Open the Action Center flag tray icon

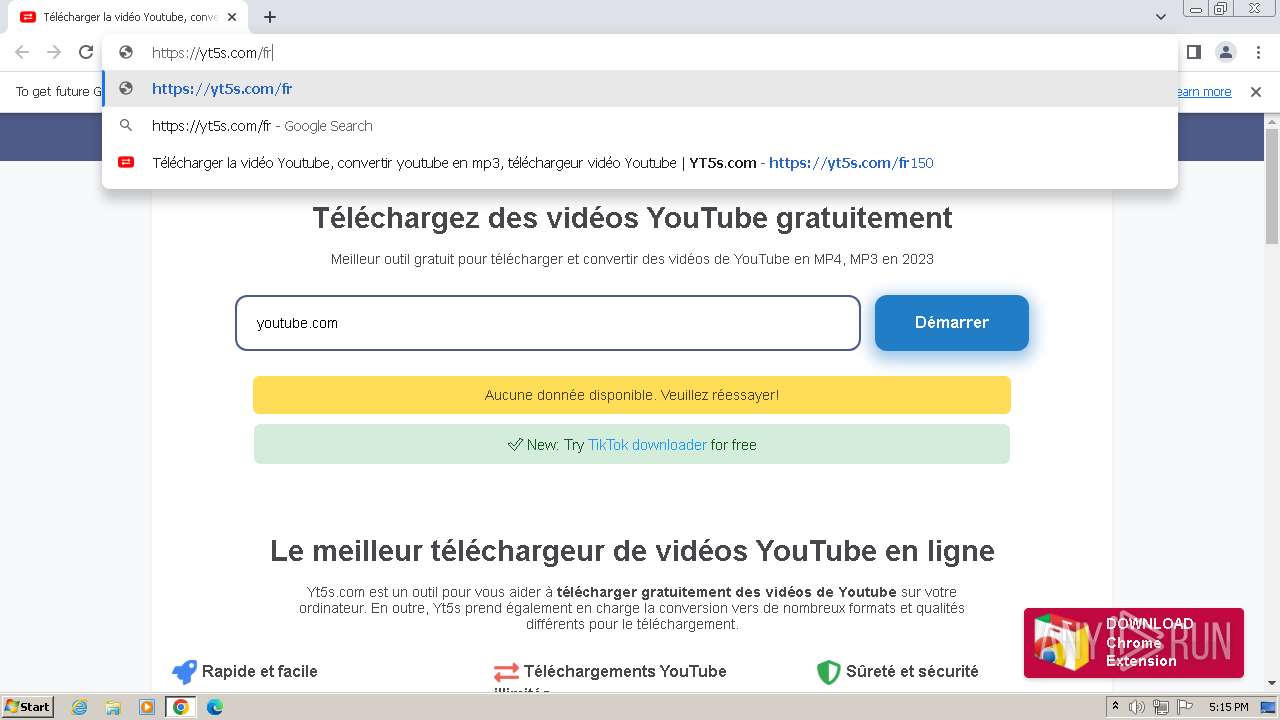(x=1185, y=707)
